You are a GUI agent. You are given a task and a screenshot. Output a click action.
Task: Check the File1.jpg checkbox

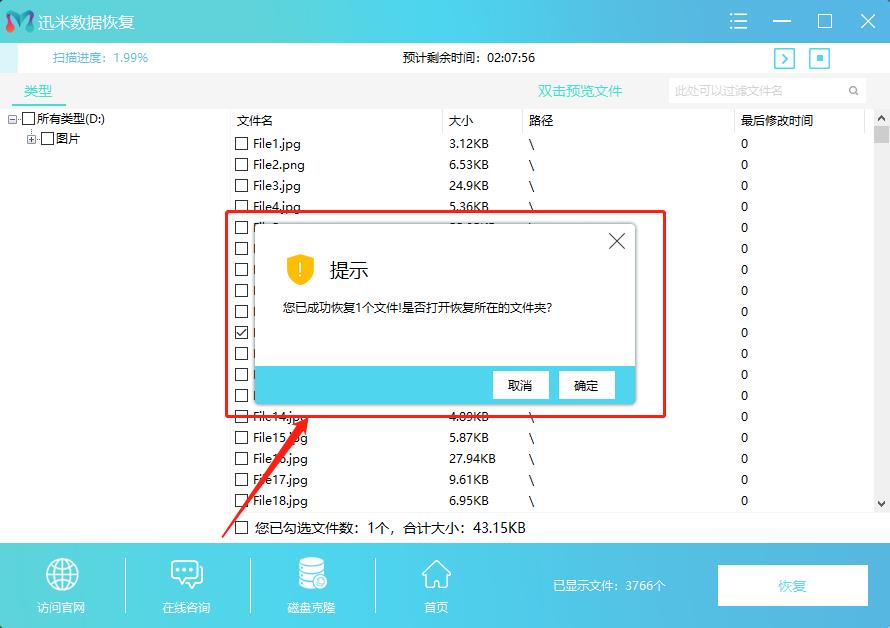click(241, 143)
